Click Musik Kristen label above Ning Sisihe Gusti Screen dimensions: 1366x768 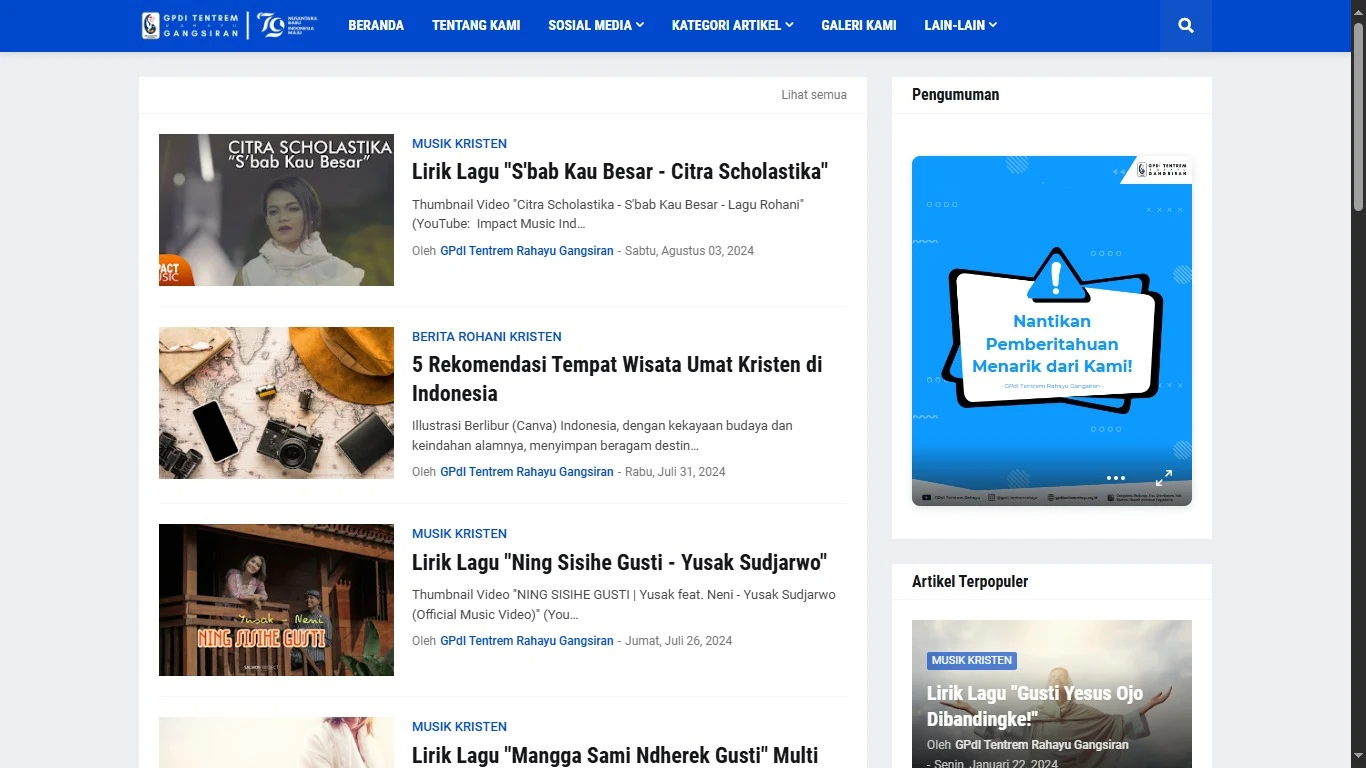coord(459,534)
